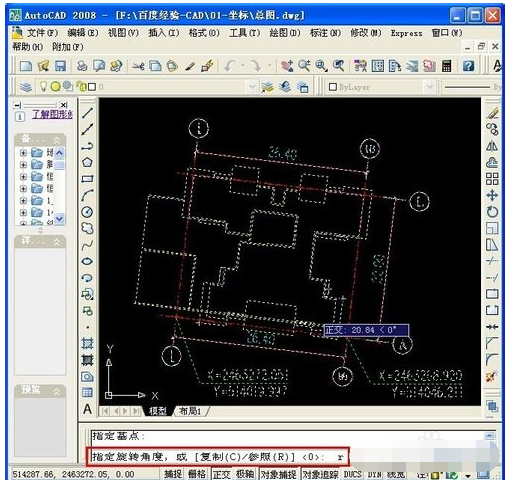Activate the Rotate modify tool

[x=492, y=212]
